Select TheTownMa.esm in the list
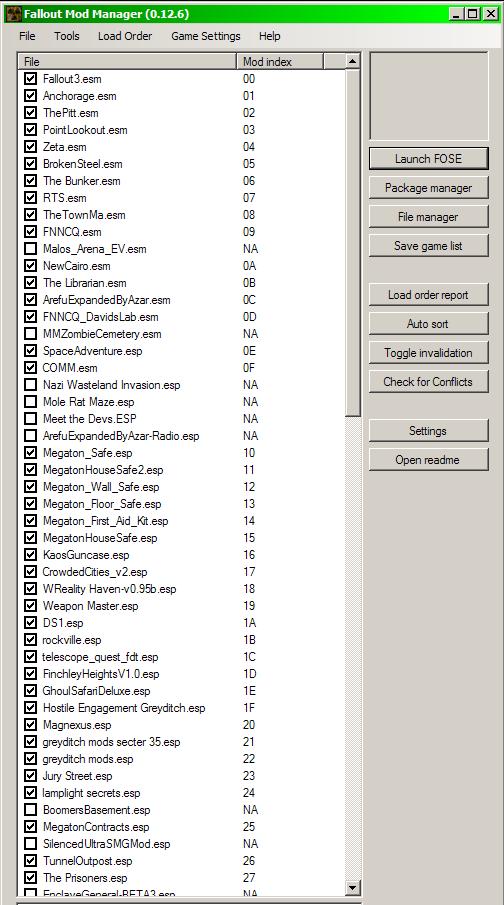Image resolution: width=504 pixels, height=905 pixels. [84, 215]
